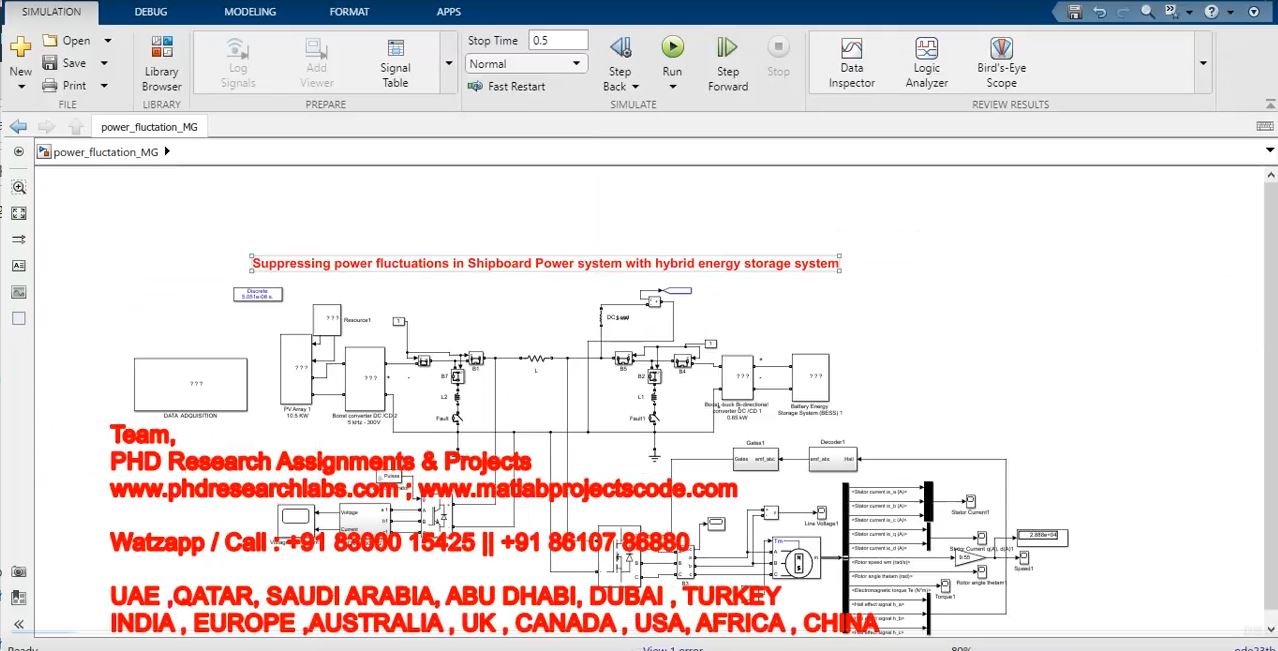Open the dropdown arrow next to Open
Screen dimensions: 1278x651
pyautogui.click(x=107, y=41)
